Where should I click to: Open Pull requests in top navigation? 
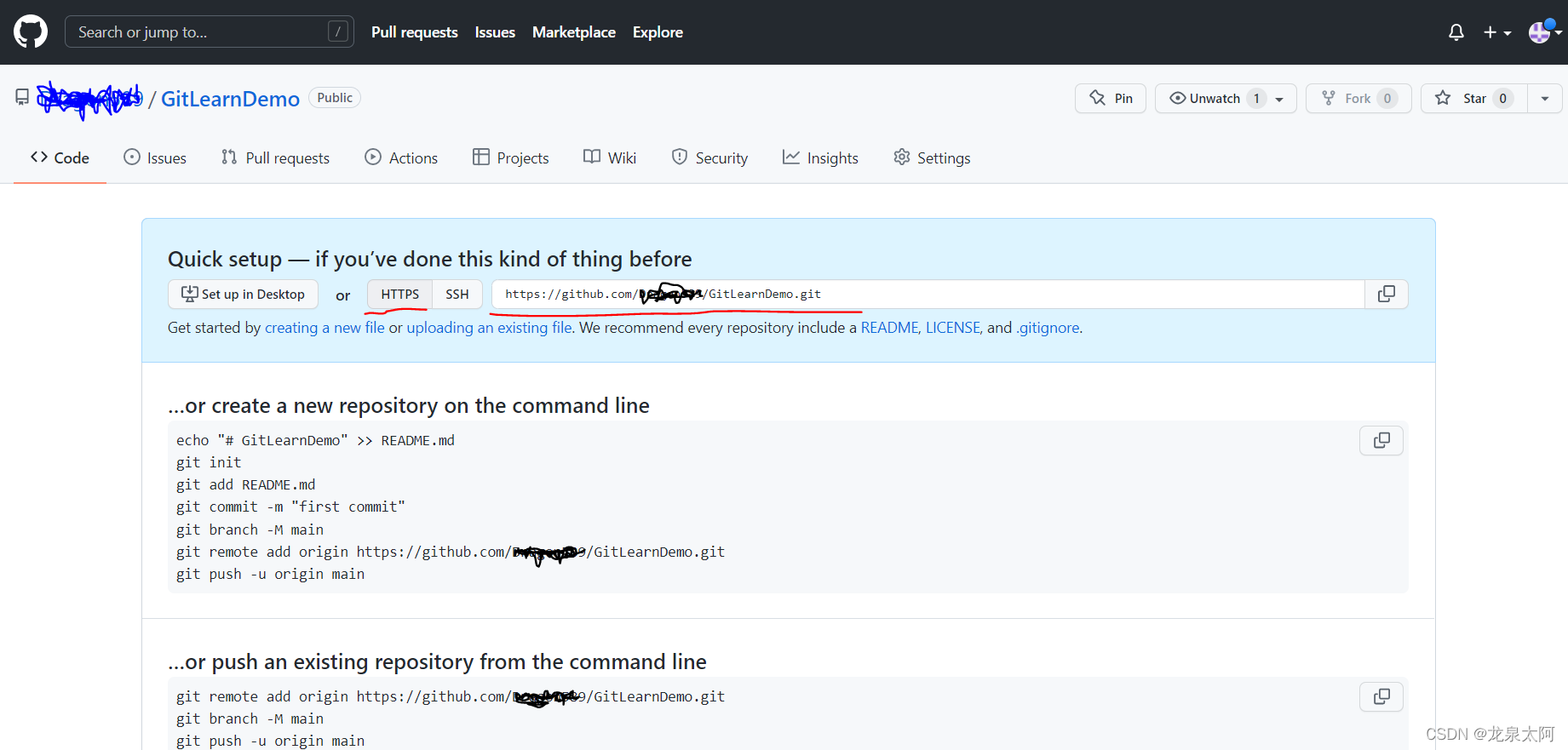pyautogui.click(x=415, y=32)
